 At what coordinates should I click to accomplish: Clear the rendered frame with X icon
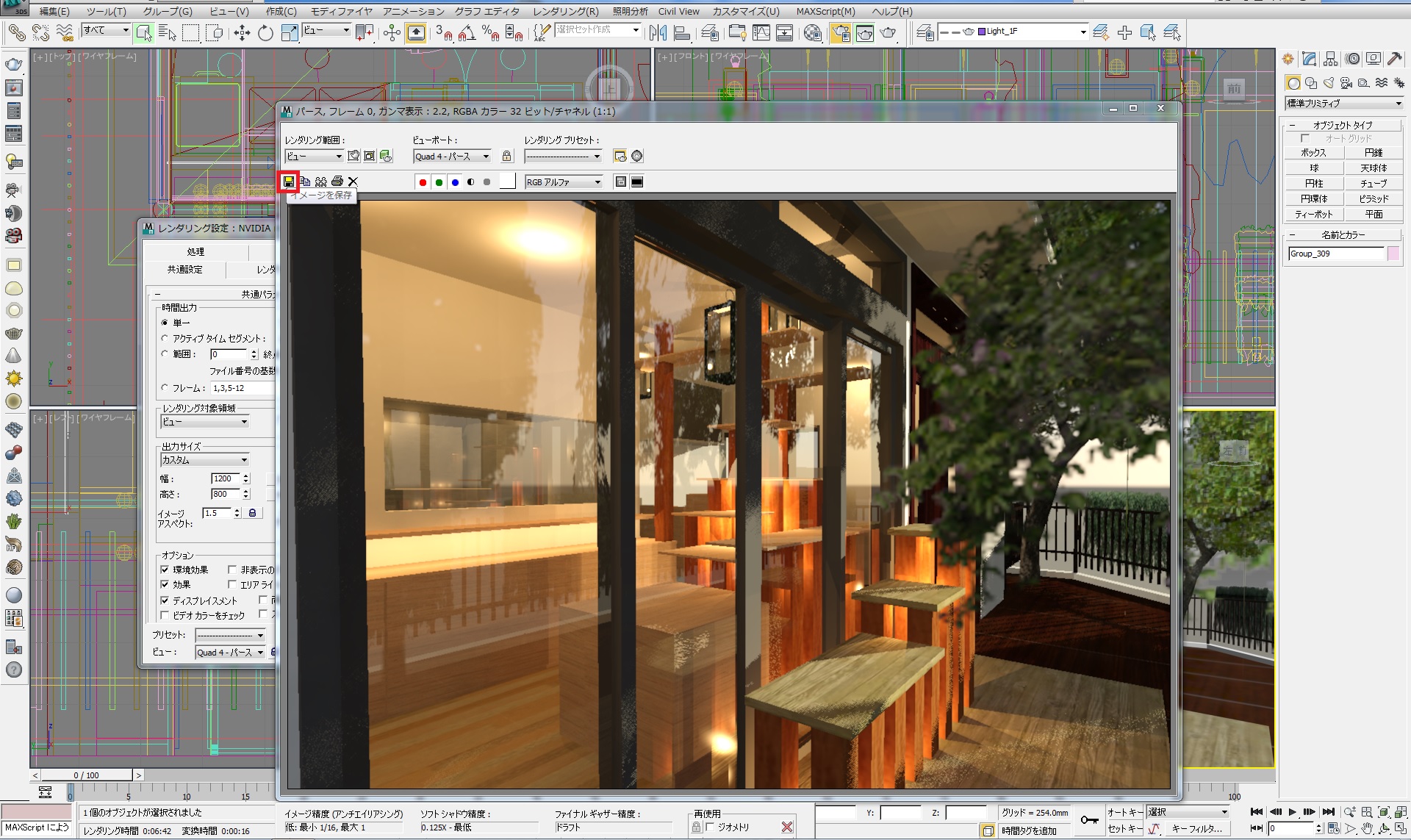pyautogui.click(x=353, y=182)
